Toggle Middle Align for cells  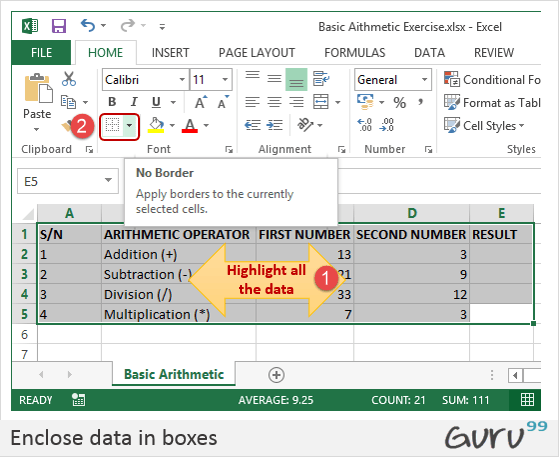point(274,79)
